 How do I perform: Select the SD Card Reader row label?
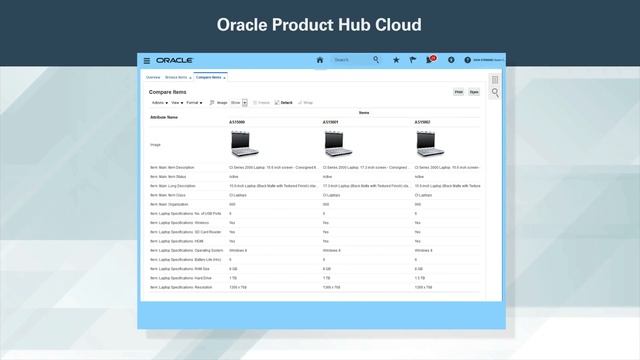coord(186,232)
